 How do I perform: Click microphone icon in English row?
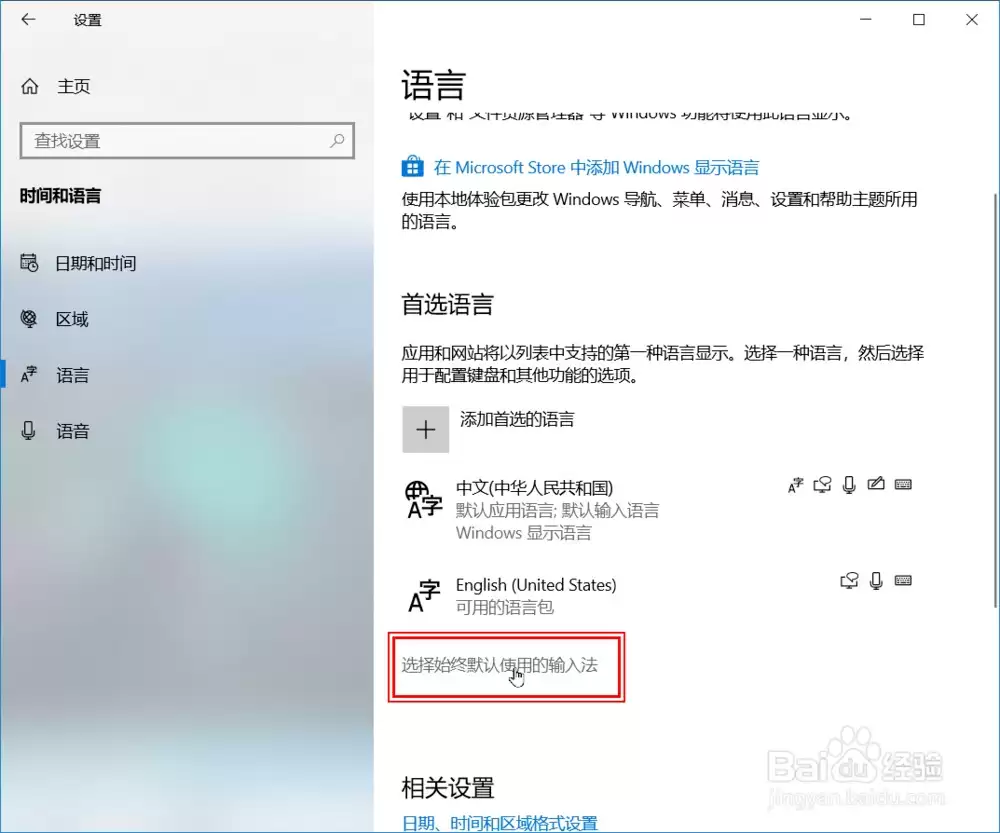coord(876,580)
